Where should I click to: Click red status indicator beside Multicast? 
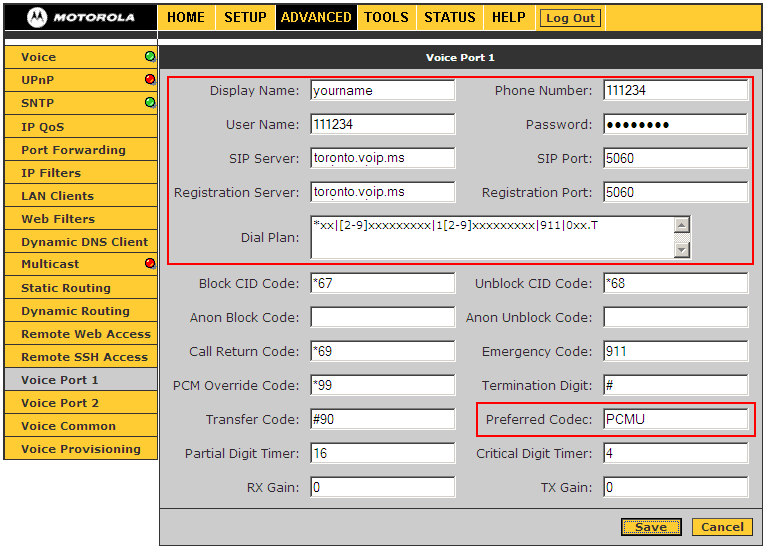click(x=150, y=264)
